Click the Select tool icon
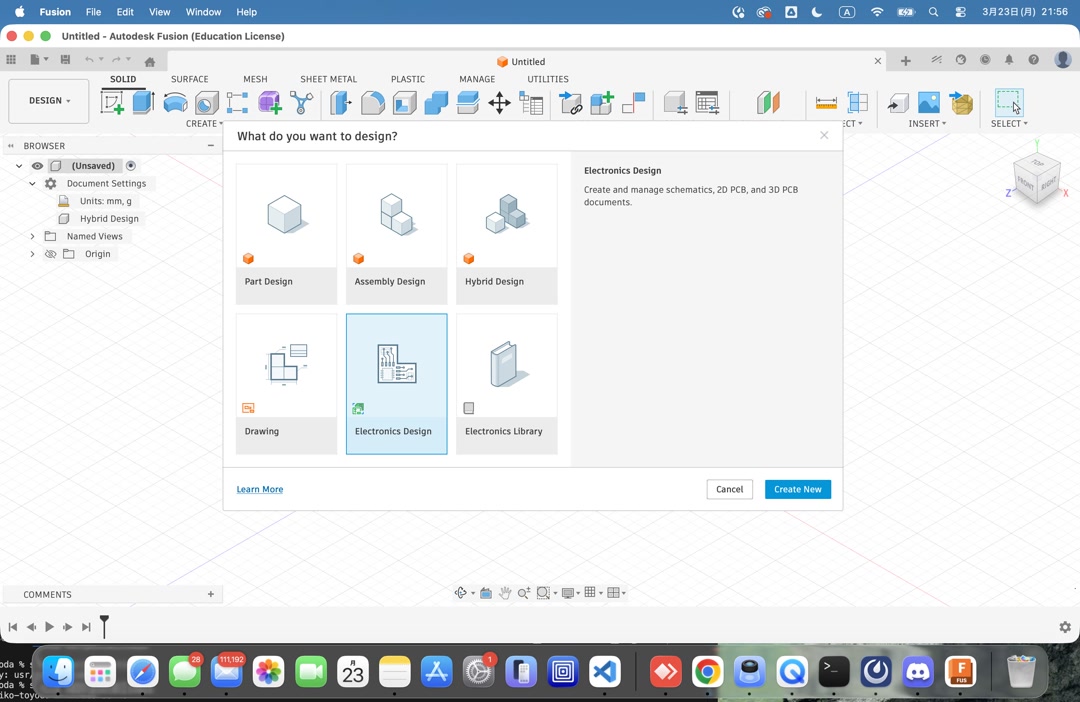Screen dimensions: 1080x702 coord(1008,103)
